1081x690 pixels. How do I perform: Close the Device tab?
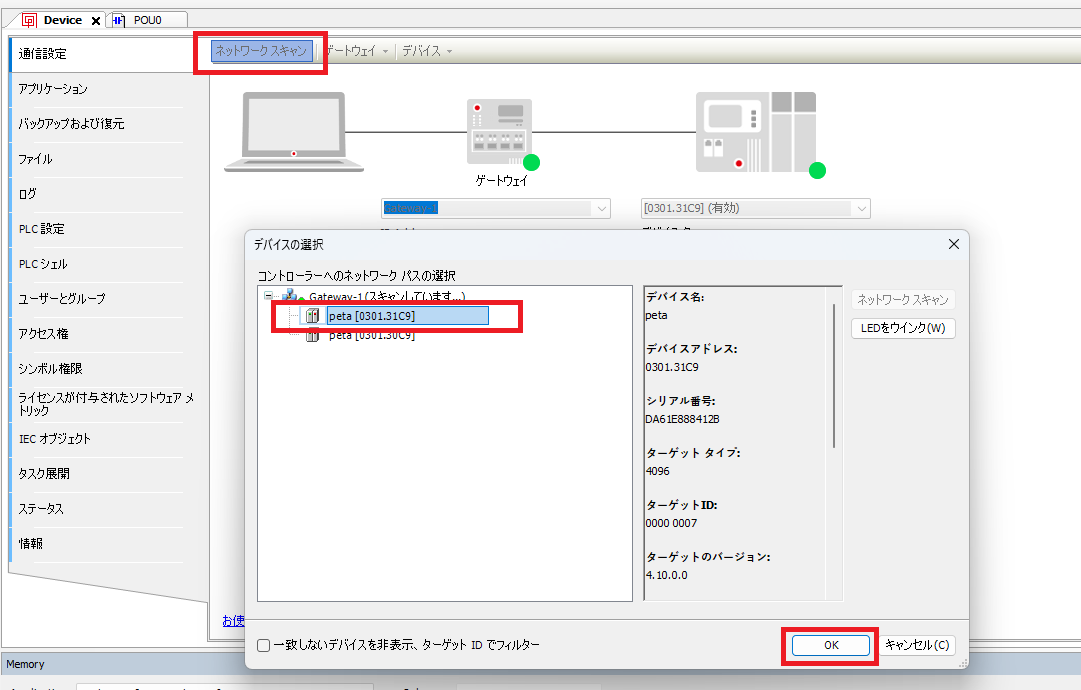(96, 21)
